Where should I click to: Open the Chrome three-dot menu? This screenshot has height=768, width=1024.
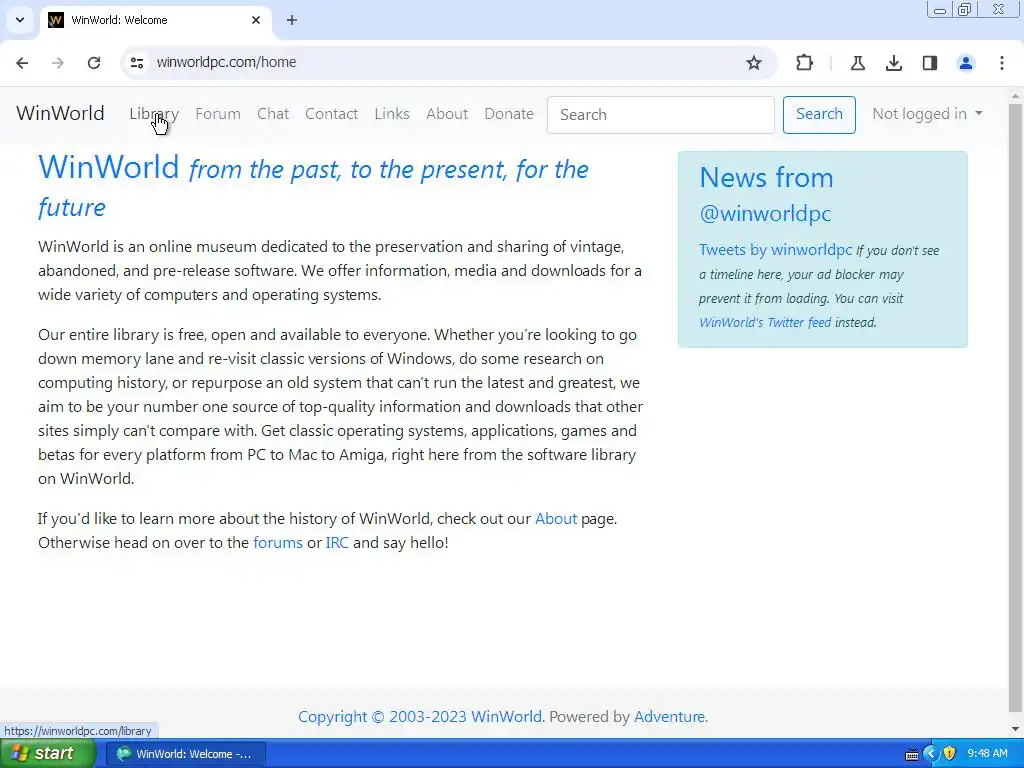point(1002,63)
